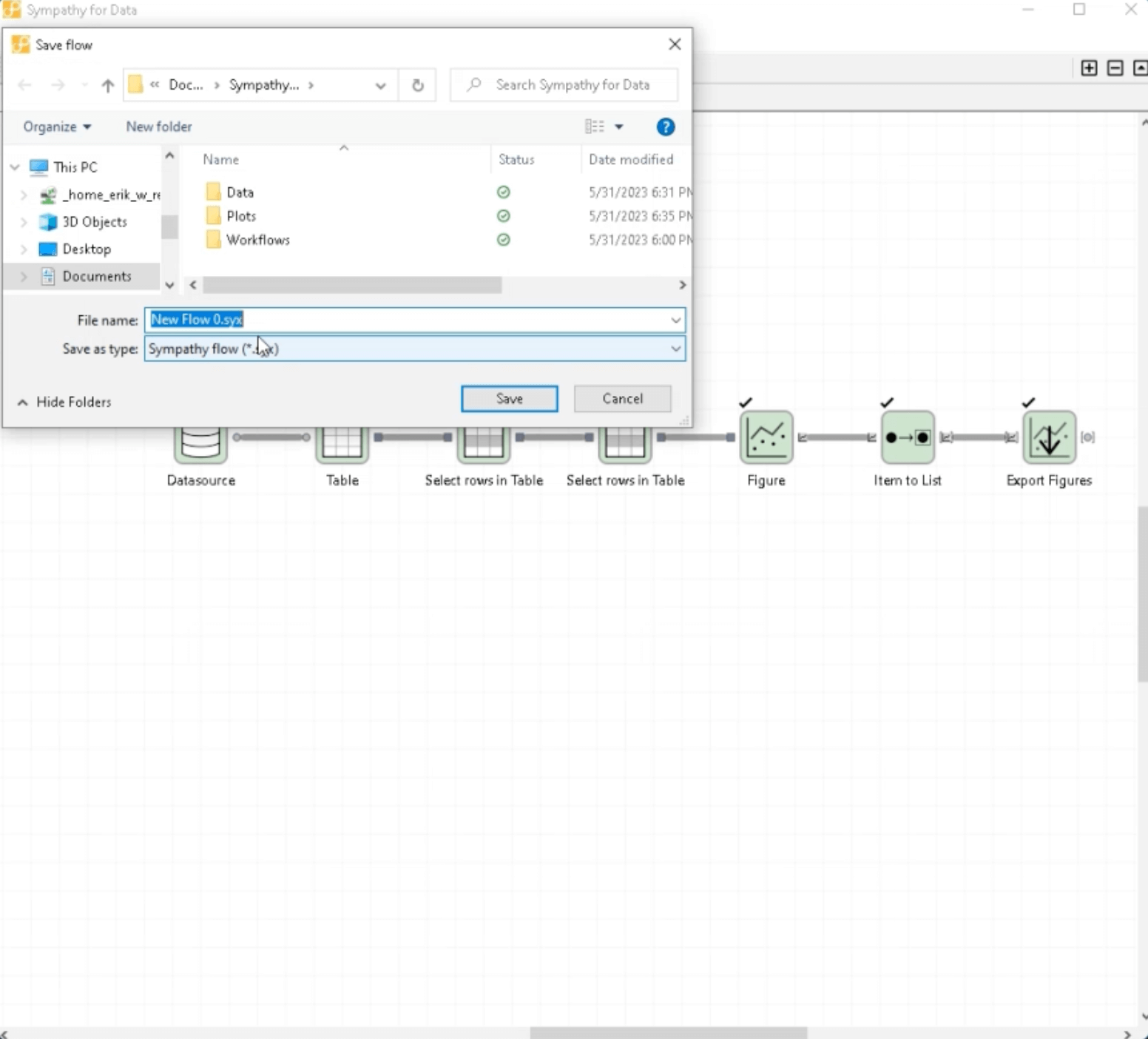The width and height of the screenshot is (1148, 1039).
Task: Expand the 3D Objects tree node
Action: click(x=24, y=222)
